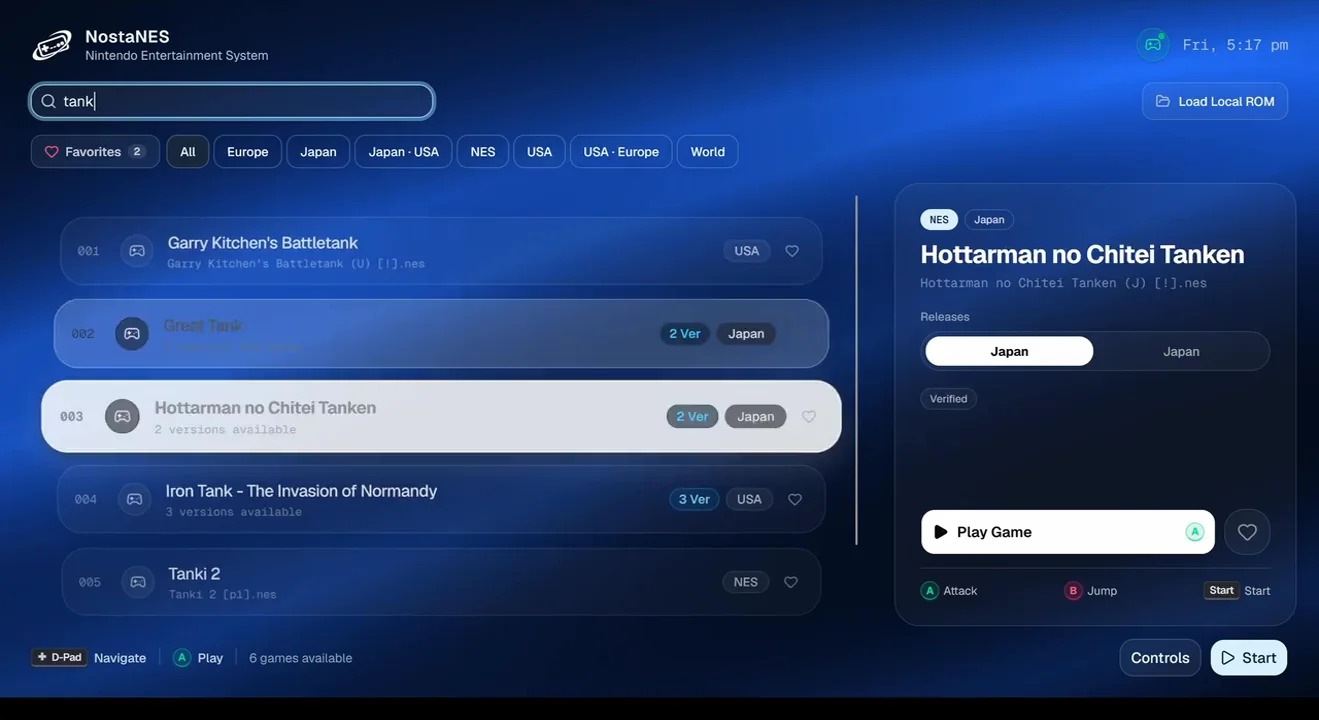Screen dimensions: 1319x720
Task: Click the green gamepad status icon
Action: coord(1153,45)
